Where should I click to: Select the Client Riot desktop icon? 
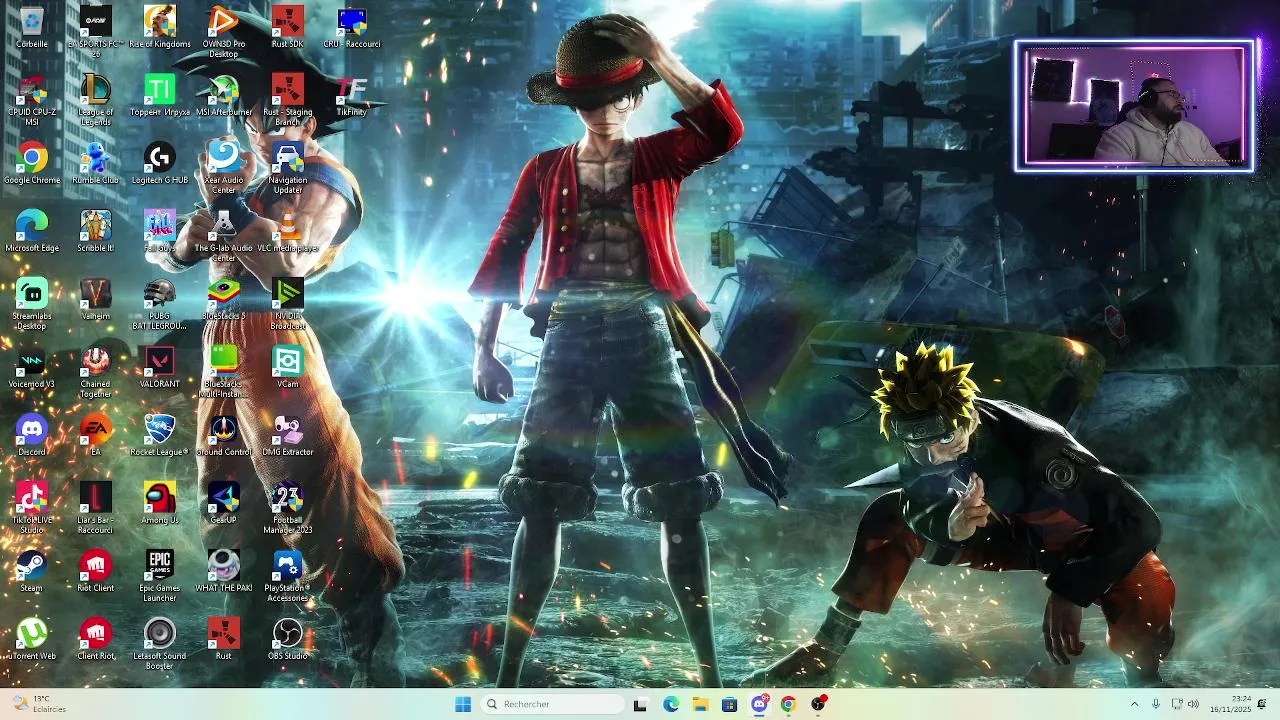pyautogui.click(x=96, y=639)
